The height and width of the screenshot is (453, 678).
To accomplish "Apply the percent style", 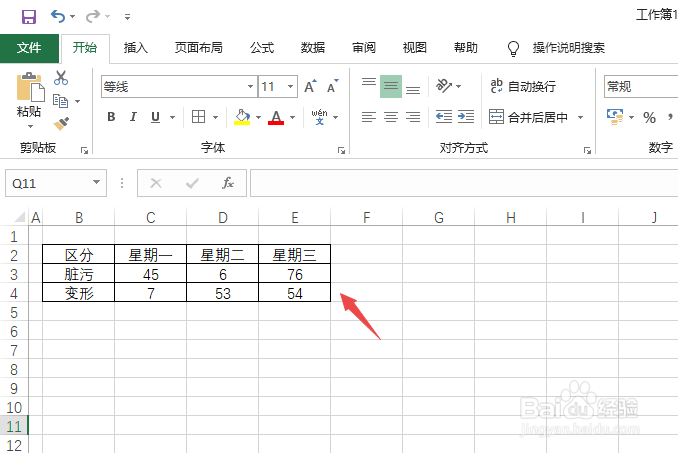I will [649, 117].
